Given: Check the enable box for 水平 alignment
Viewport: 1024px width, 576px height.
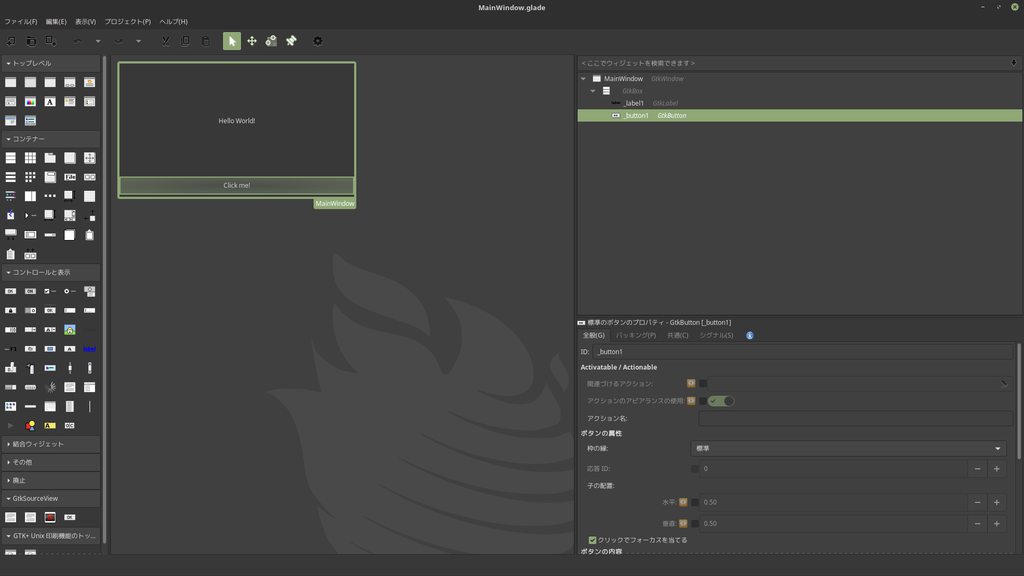Looking at the screenshot, I should click(x=695, y=503).
